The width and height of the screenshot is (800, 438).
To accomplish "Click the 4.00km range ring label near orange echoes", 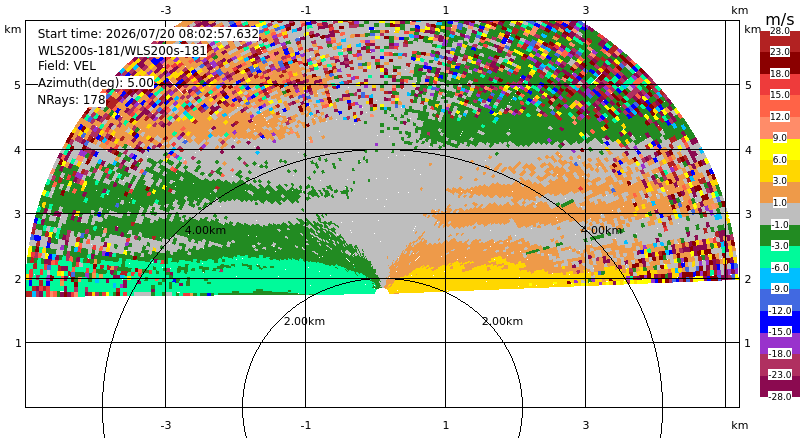I will (602, 230).
